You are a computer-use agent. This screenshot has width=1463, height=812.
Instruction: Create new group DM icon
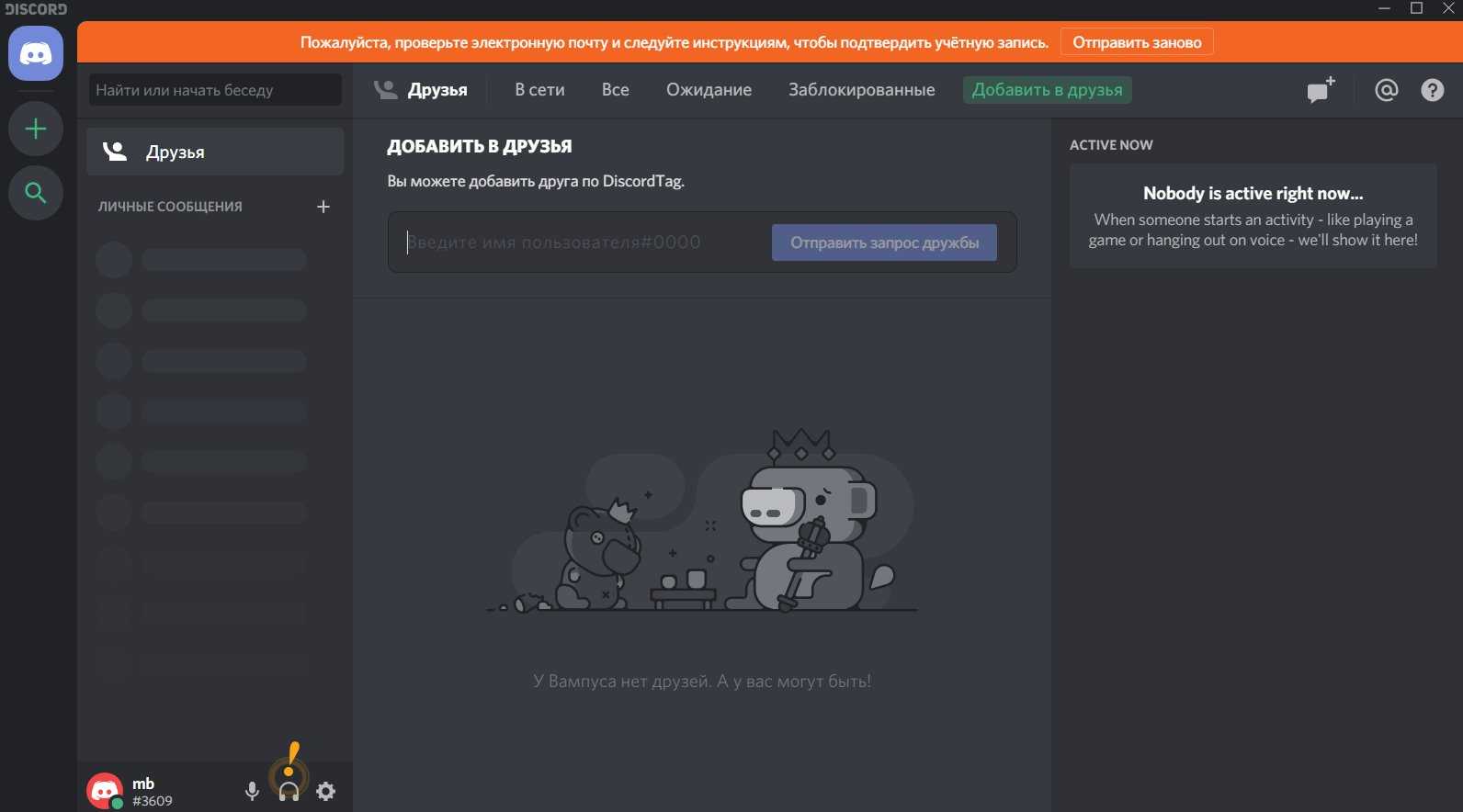(x=1321, y=90)
